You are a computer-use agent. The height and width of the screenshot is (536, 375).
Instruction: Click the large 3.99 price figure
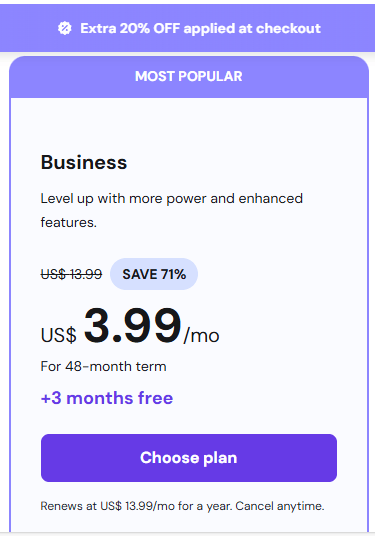click(133, 325)
